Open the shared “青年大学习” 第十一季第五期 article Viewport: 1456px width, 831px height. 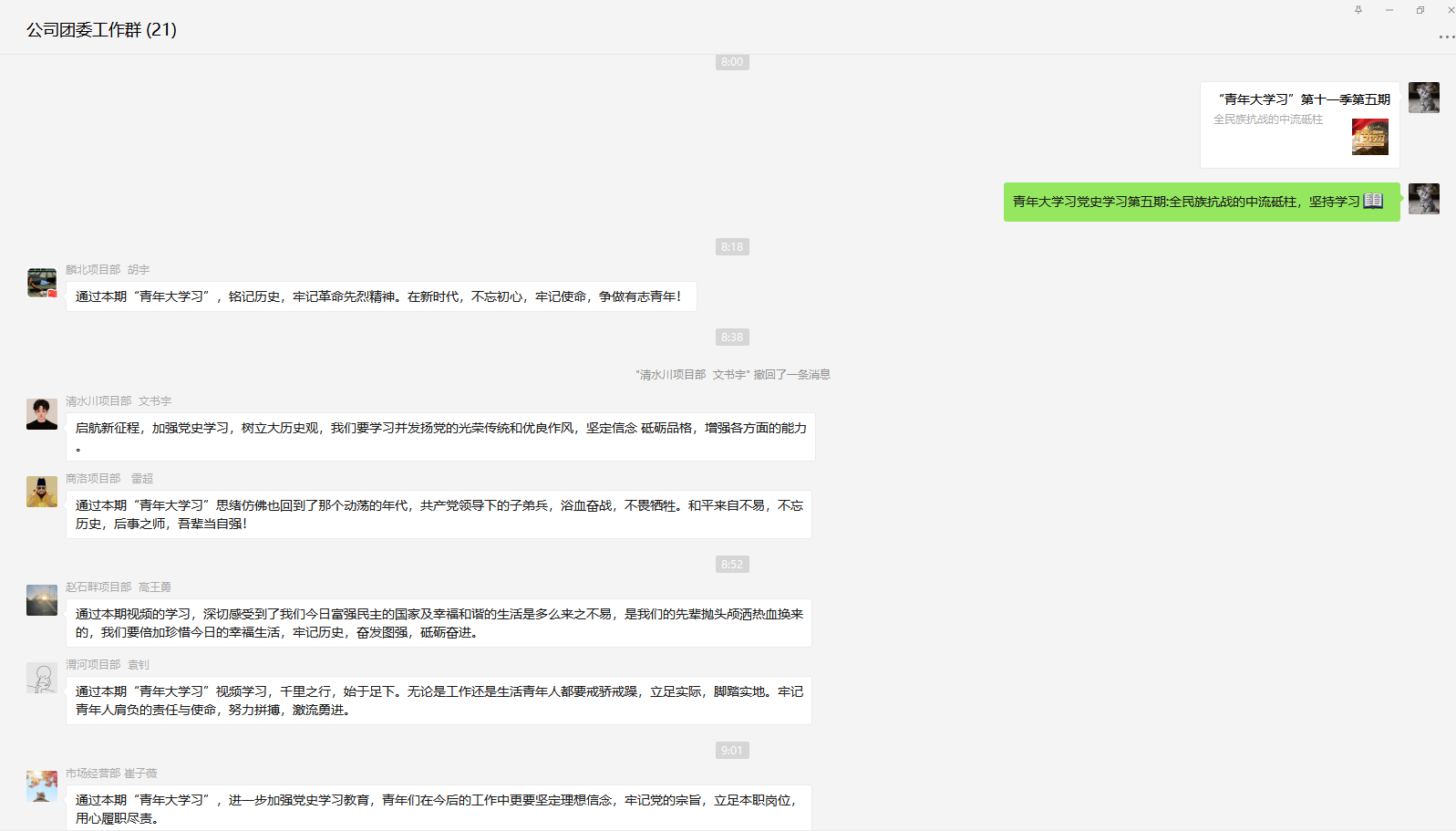click(1299, 125)
